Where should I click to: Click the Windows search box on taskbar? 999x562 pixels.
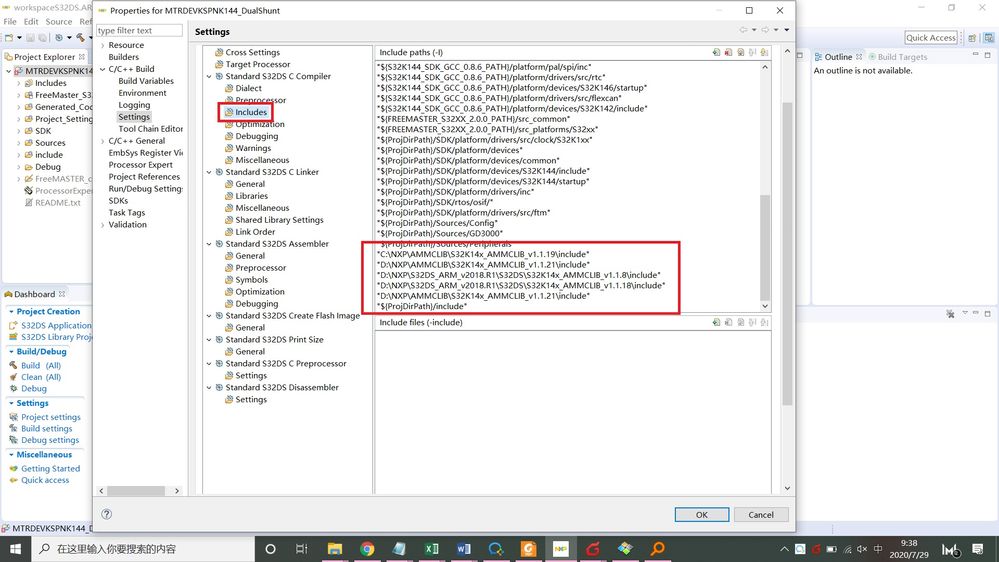click(143, 549)
